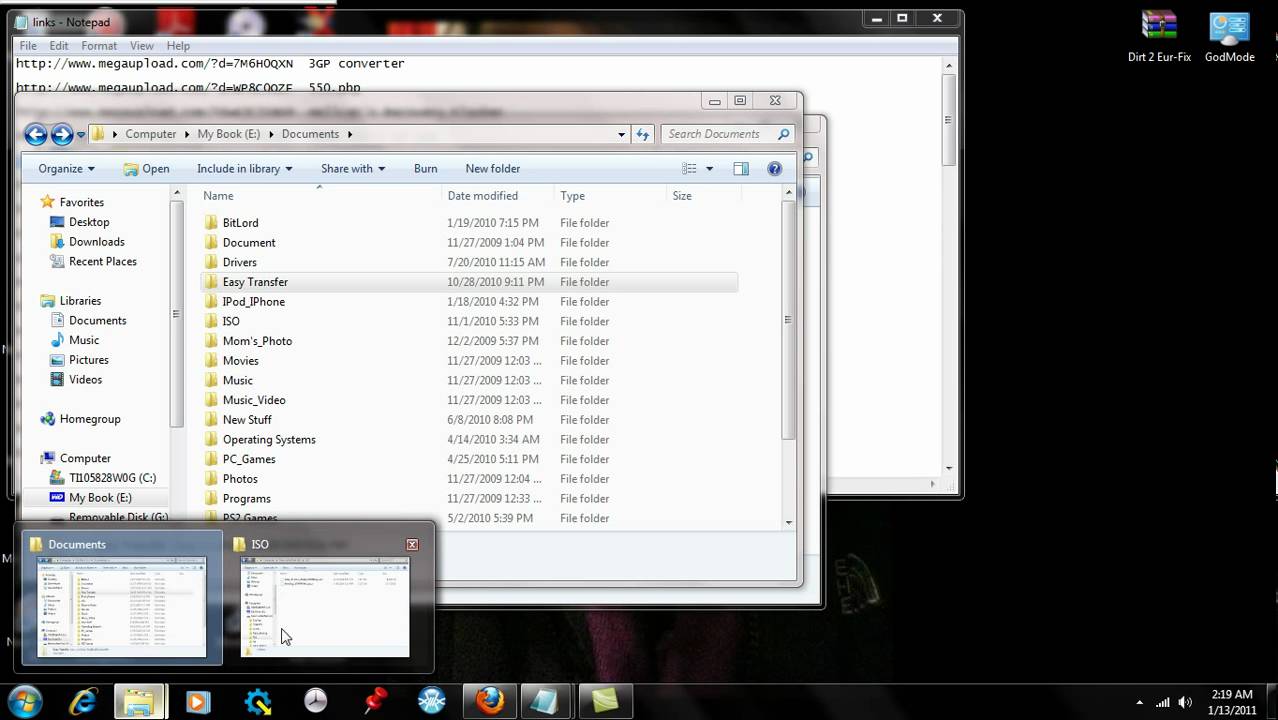The image size is (1278, 720).
Task: Launch Internet Explorer from the taskbar
Action: click(82, 702)
